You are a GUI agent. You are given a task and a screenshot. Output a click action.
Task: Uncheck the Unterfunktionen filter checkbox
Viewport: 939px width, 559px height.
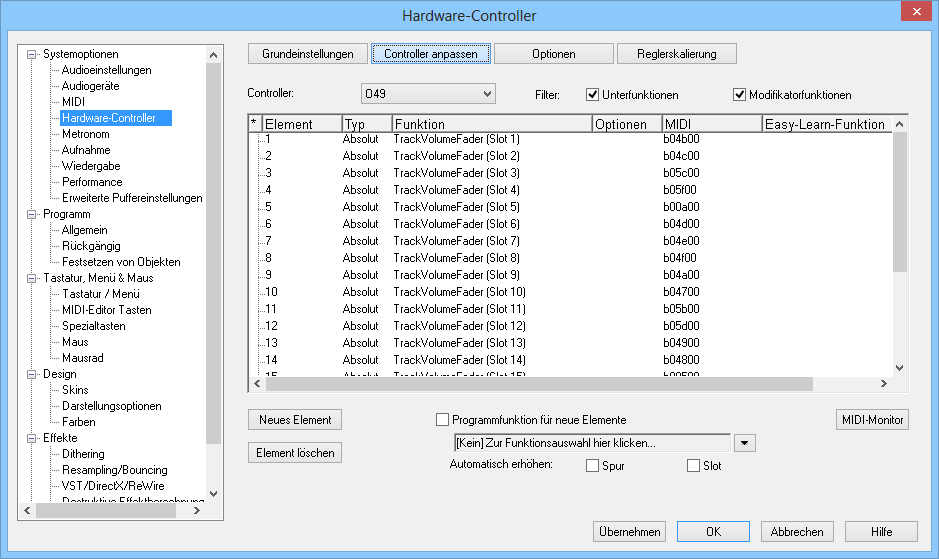tap(593, 95)
